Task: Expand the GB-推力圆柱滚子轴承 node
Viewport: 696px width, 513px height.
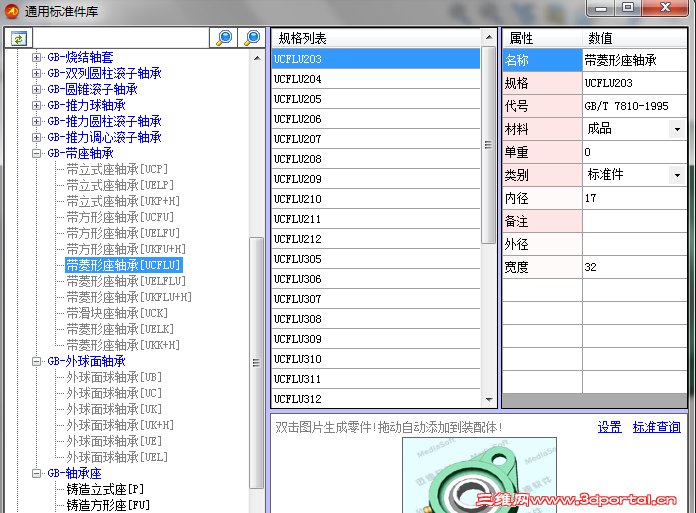Action: pos(36,121)
